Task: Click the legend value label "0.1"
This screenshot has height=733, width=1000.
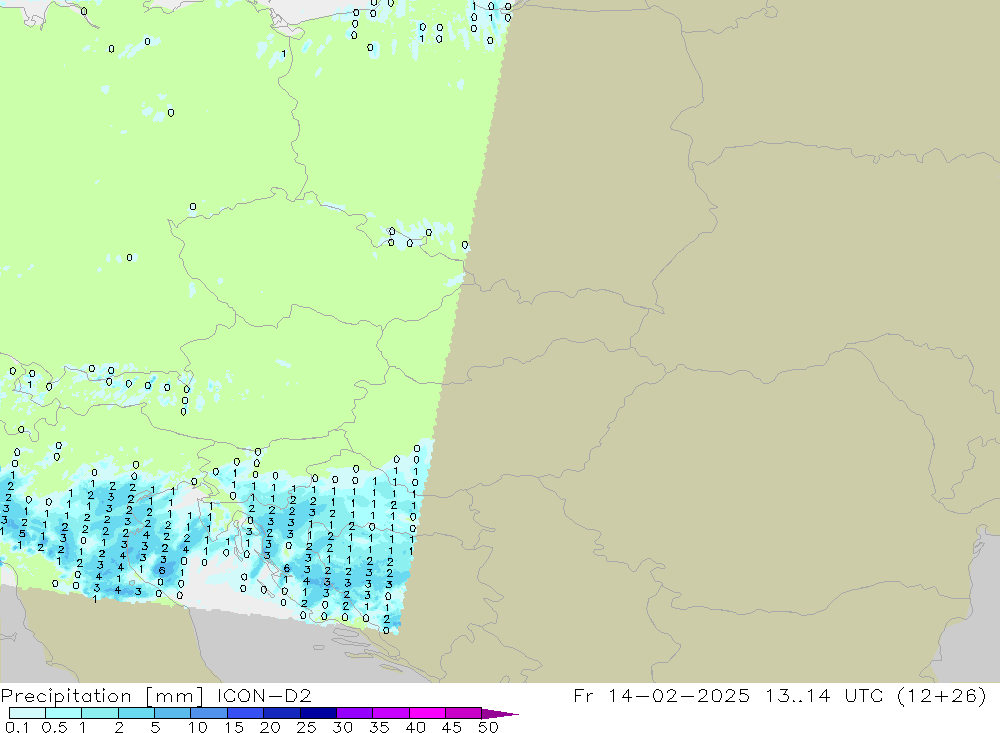Action: pyautogui.click(x=17, y=727)
